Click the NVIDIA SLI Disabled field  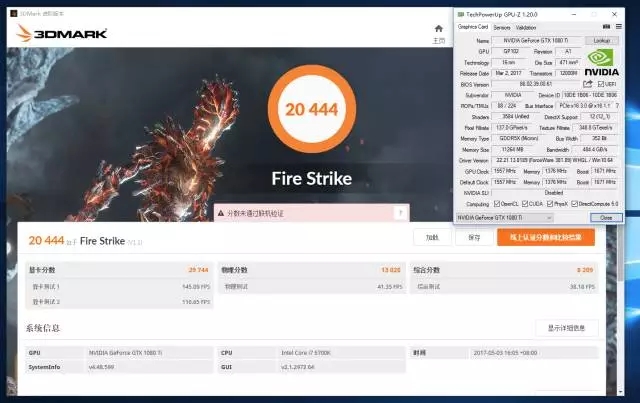555,193
